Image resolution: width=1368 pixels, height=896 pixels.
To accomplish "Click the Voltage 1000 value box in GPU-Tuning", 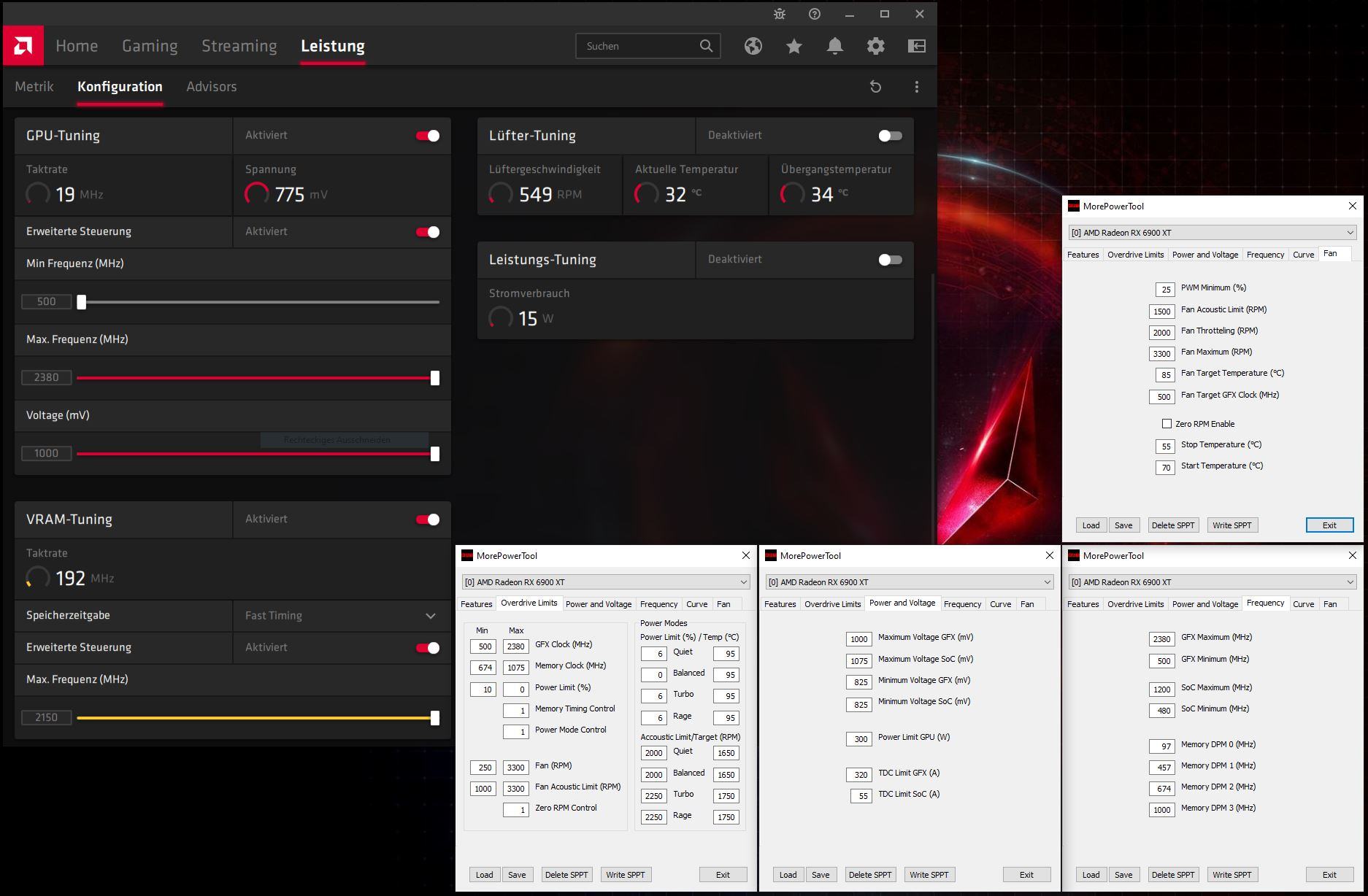I will pos(46,453).
